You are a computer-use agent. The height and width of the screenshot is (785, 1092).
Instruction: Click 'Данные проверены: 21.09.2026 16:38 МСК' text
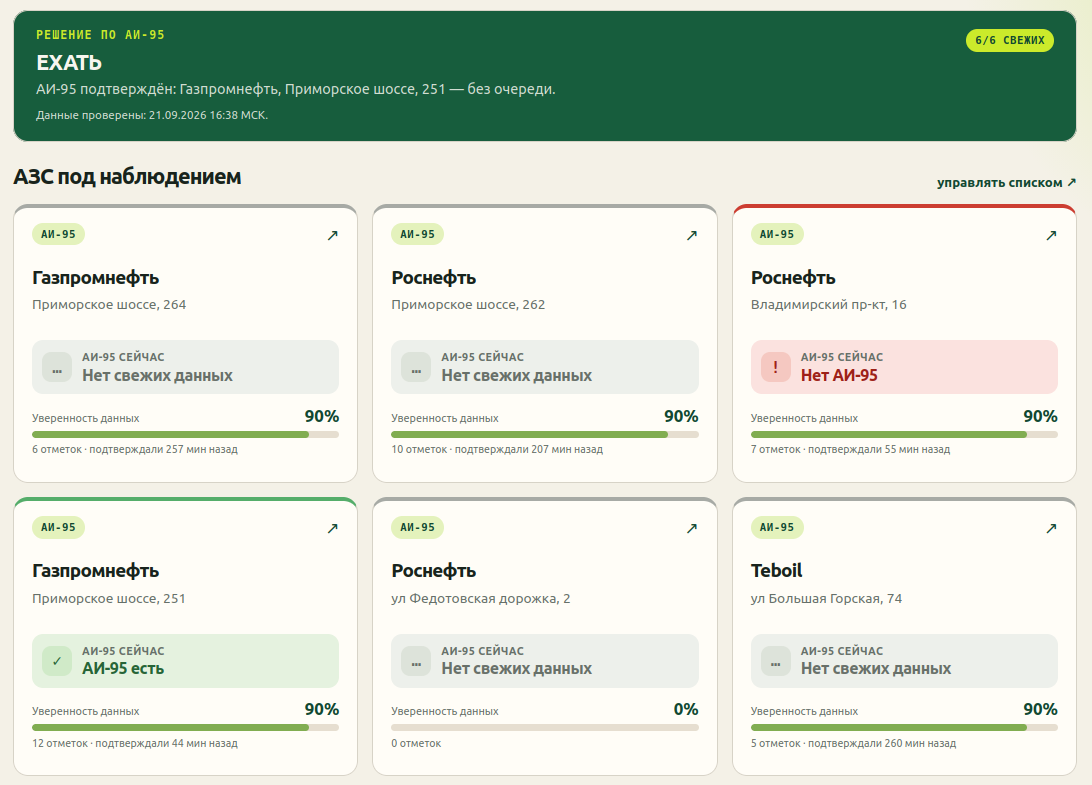152,115
